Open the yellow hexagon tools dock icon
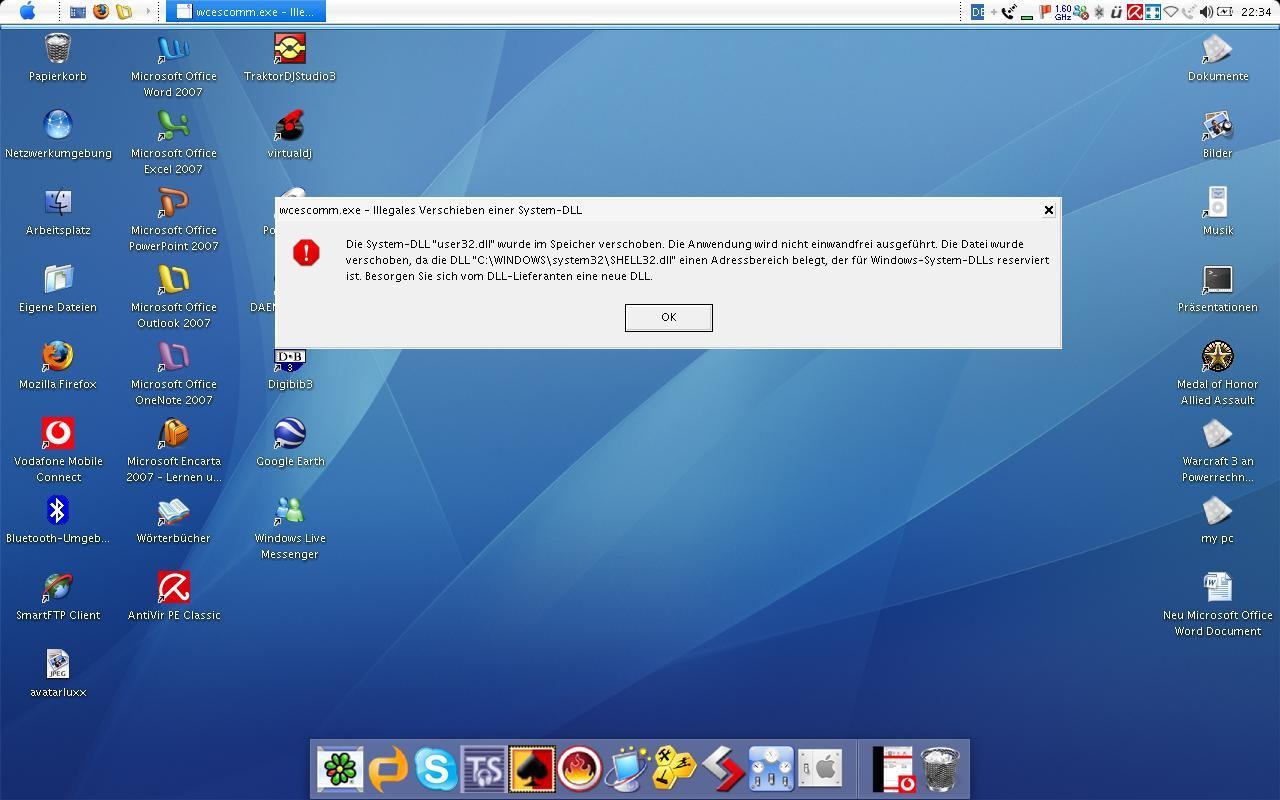1280x800 pixels. click(x=675, y=769)
